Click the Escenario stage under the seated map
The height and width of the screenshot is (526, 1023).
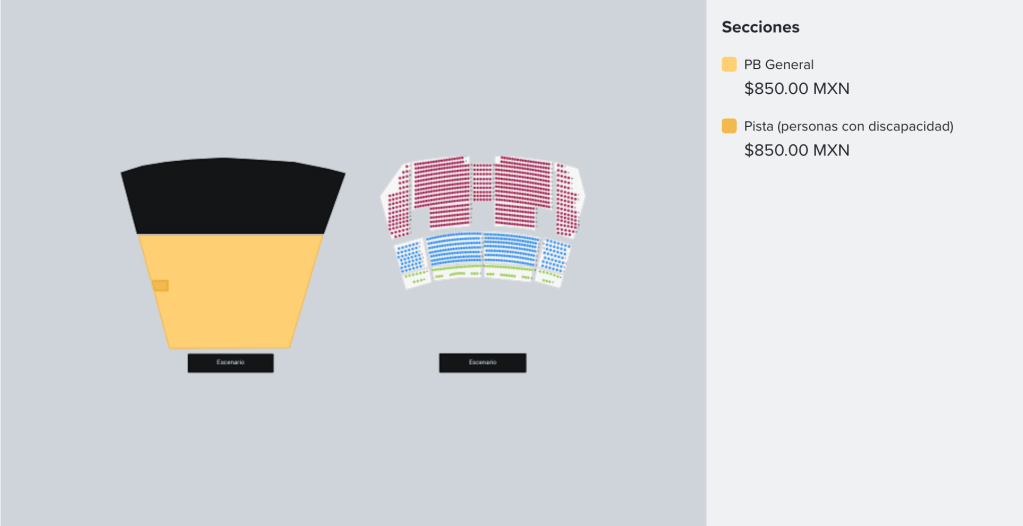click(x=482, y=362)
